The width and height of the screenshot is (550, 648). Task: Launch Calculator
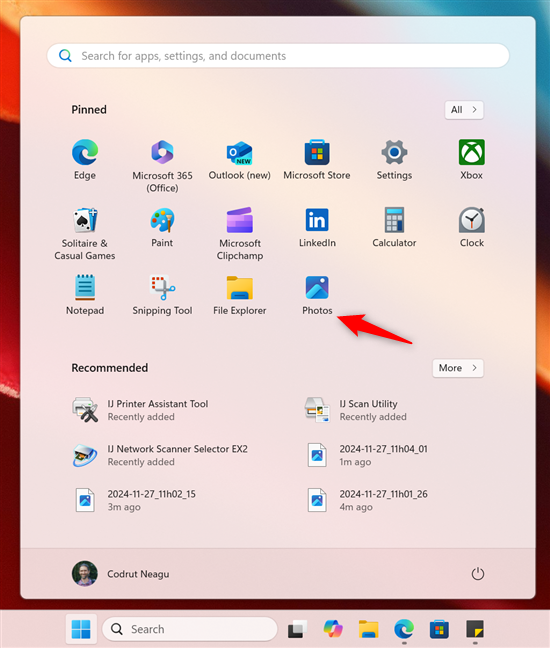[394, 228]
